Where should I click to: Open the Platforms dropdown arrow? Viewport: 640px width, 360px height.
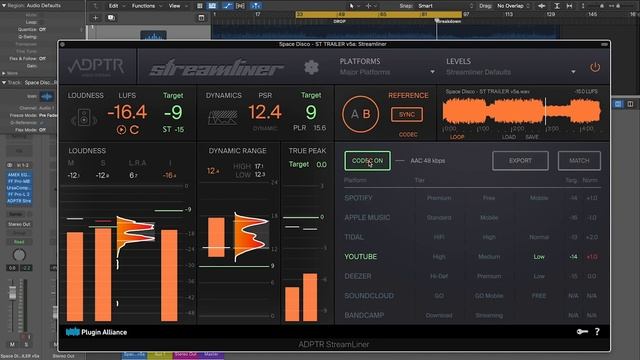(432, 72)
